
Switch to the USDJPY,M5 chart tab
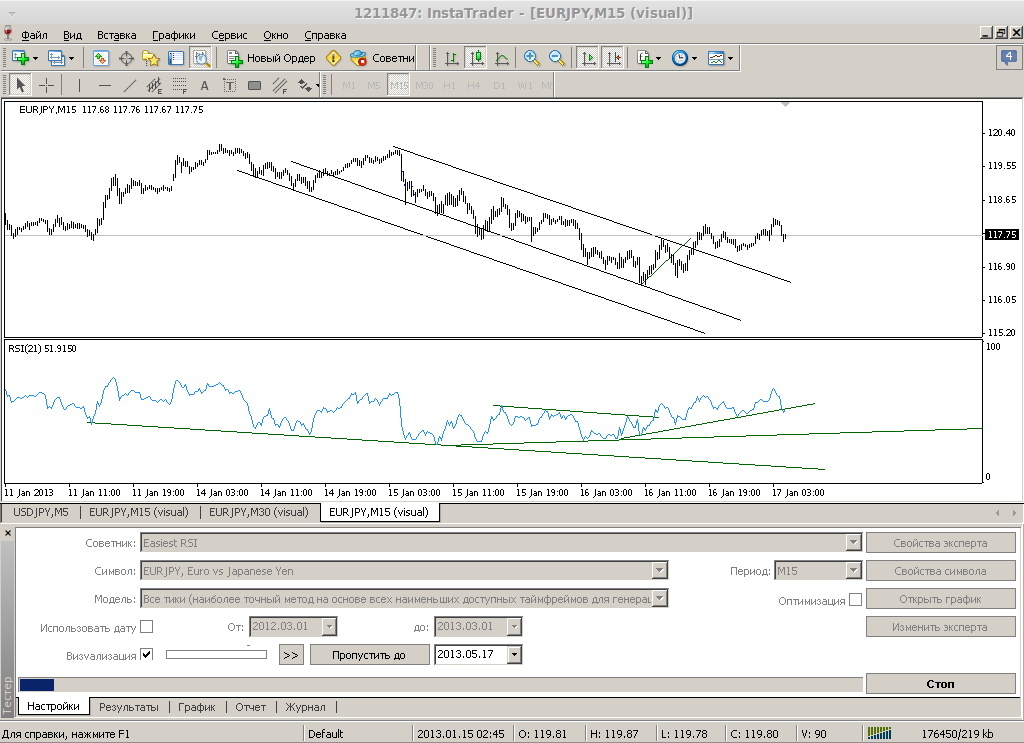coord(40,512)
